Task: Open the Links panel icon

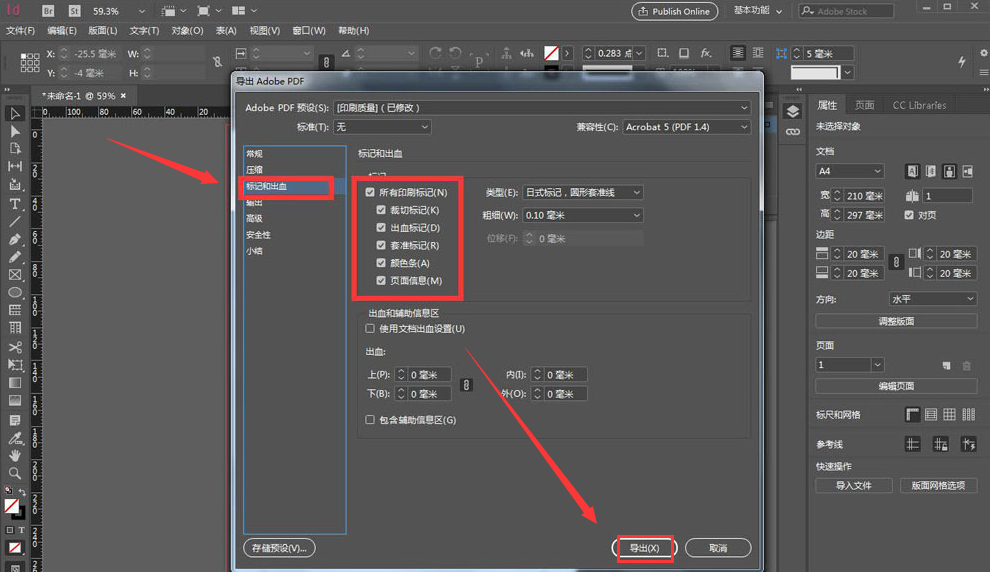Action: click(x=793, y=132)
